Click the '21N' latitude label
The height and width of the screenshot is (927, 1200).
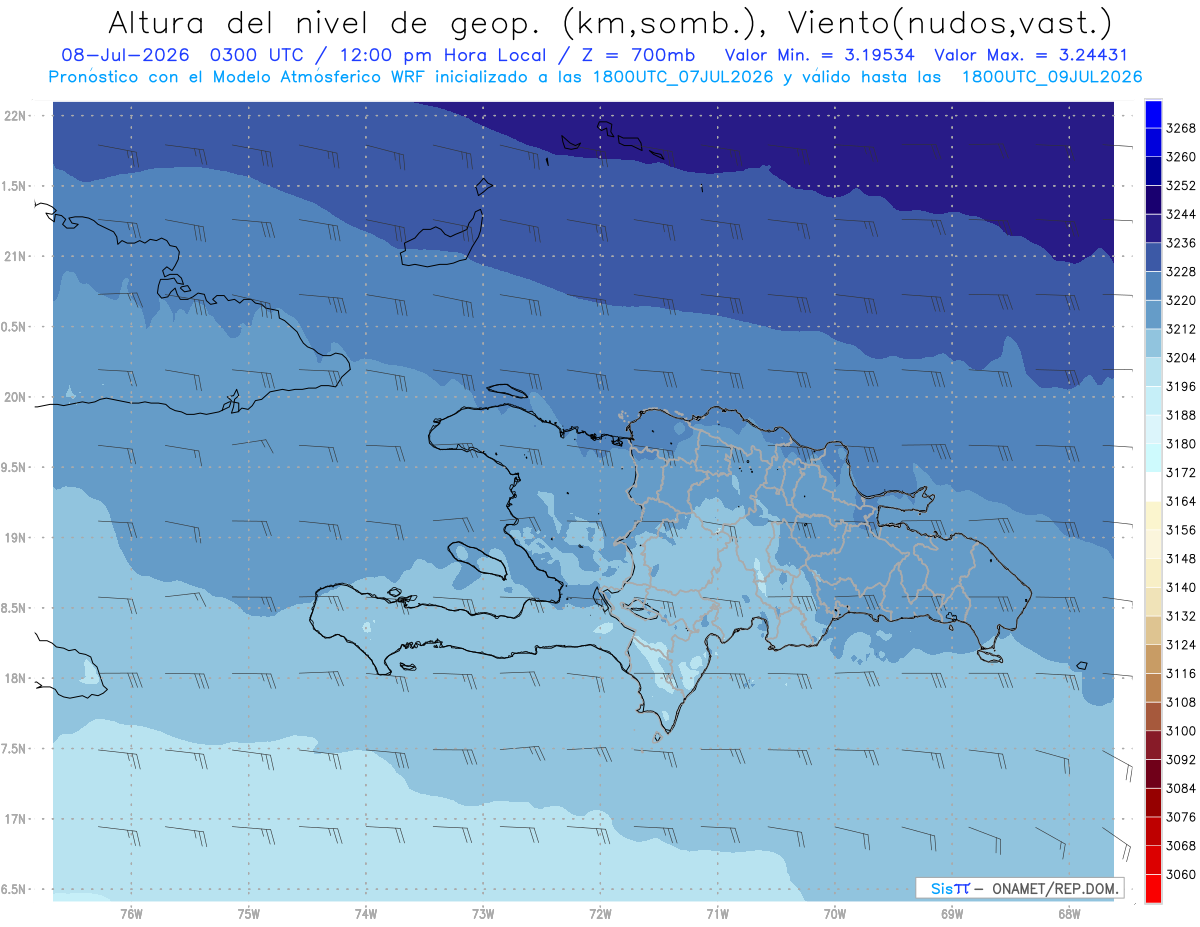tap(16, 256)
